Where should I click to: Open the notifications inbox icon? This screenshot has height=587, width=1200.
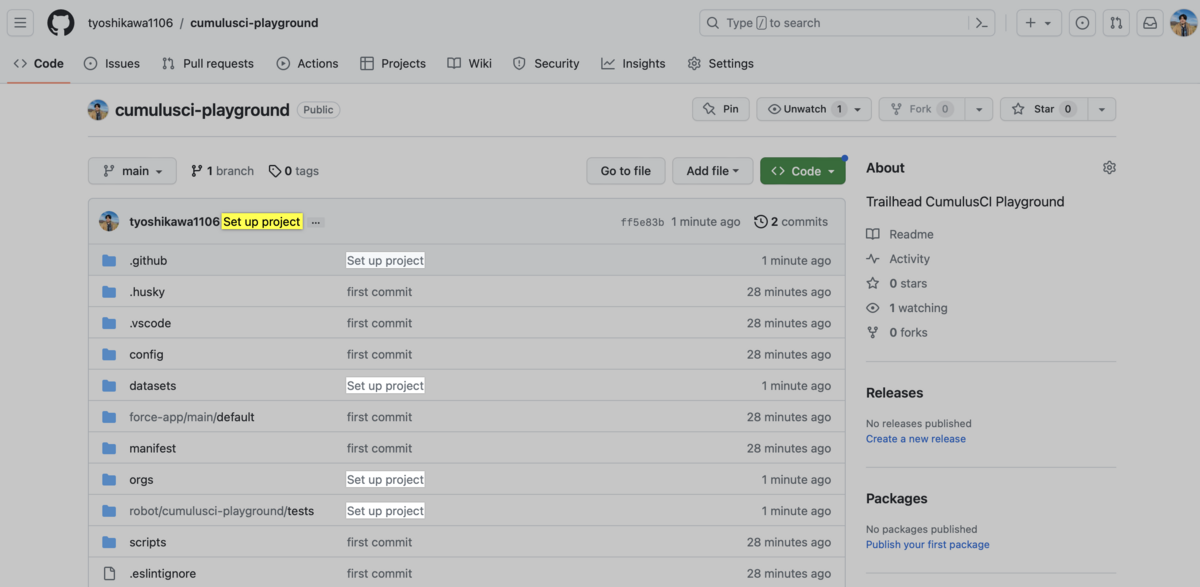coord(1150,23)
